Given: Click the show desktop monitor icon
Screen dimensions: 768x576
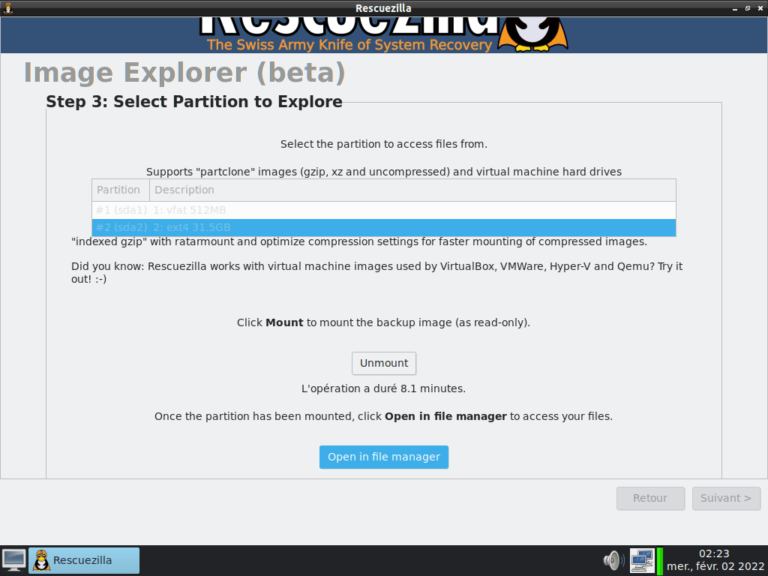Looking at the screenshot, I should point(14,560).
